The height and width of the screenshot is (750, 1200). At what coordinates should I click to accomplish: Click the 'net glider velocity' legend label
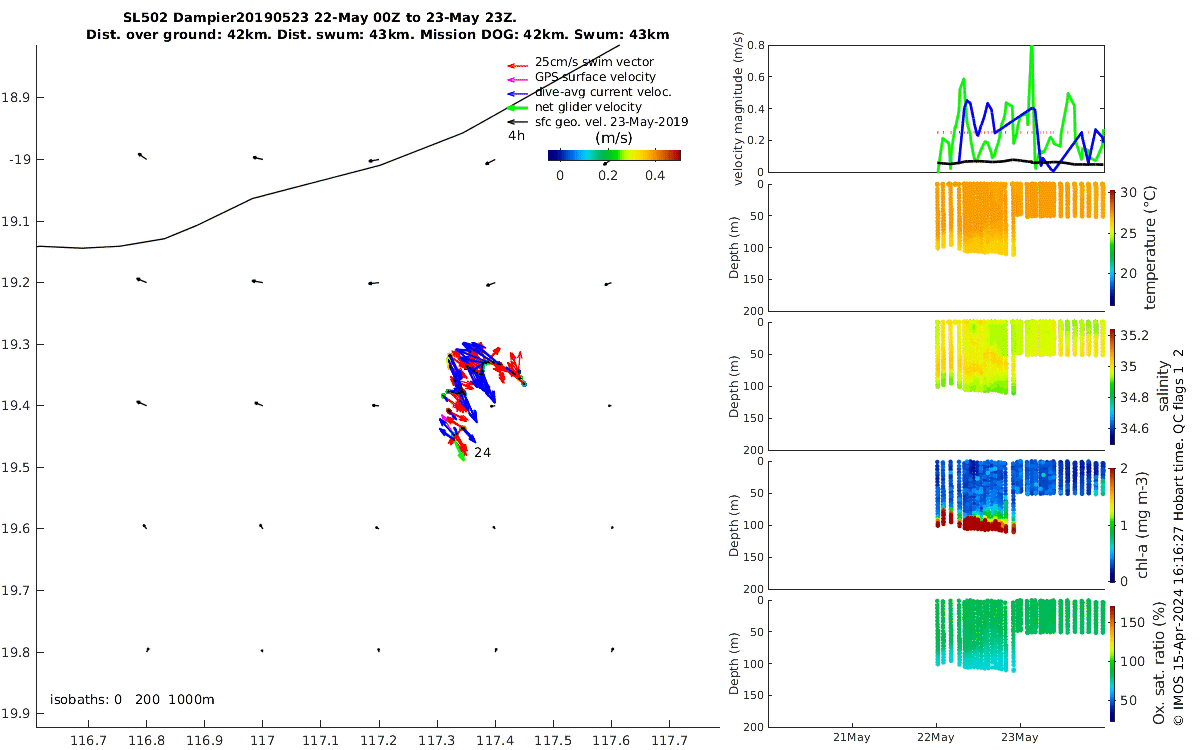click(588, 107)
